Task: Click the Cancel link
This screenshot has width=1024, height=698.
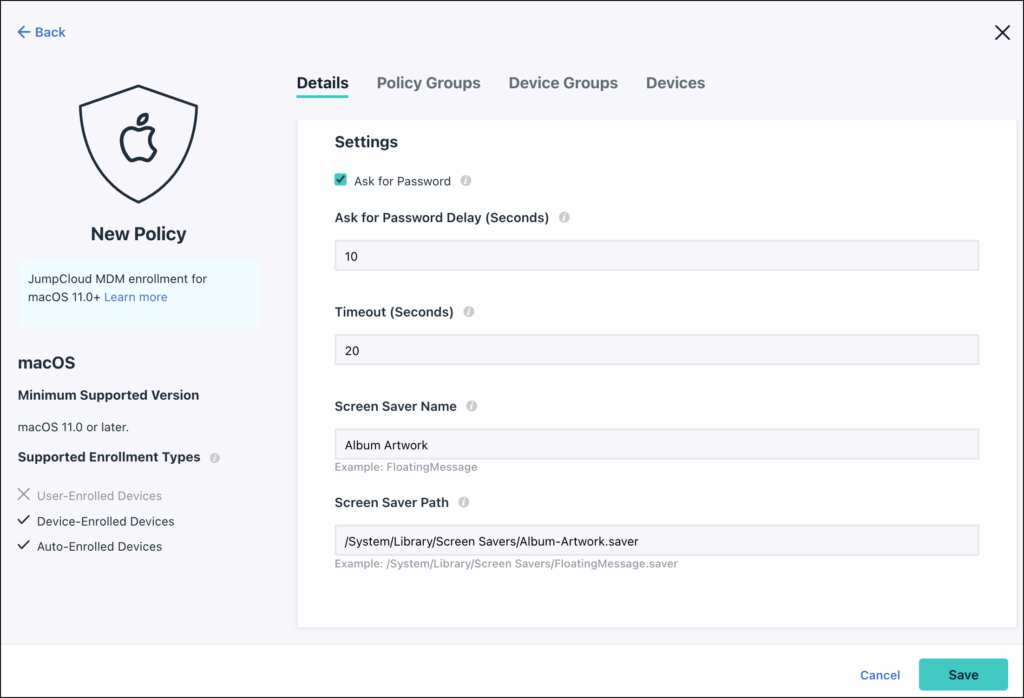Action: [880, 675]
